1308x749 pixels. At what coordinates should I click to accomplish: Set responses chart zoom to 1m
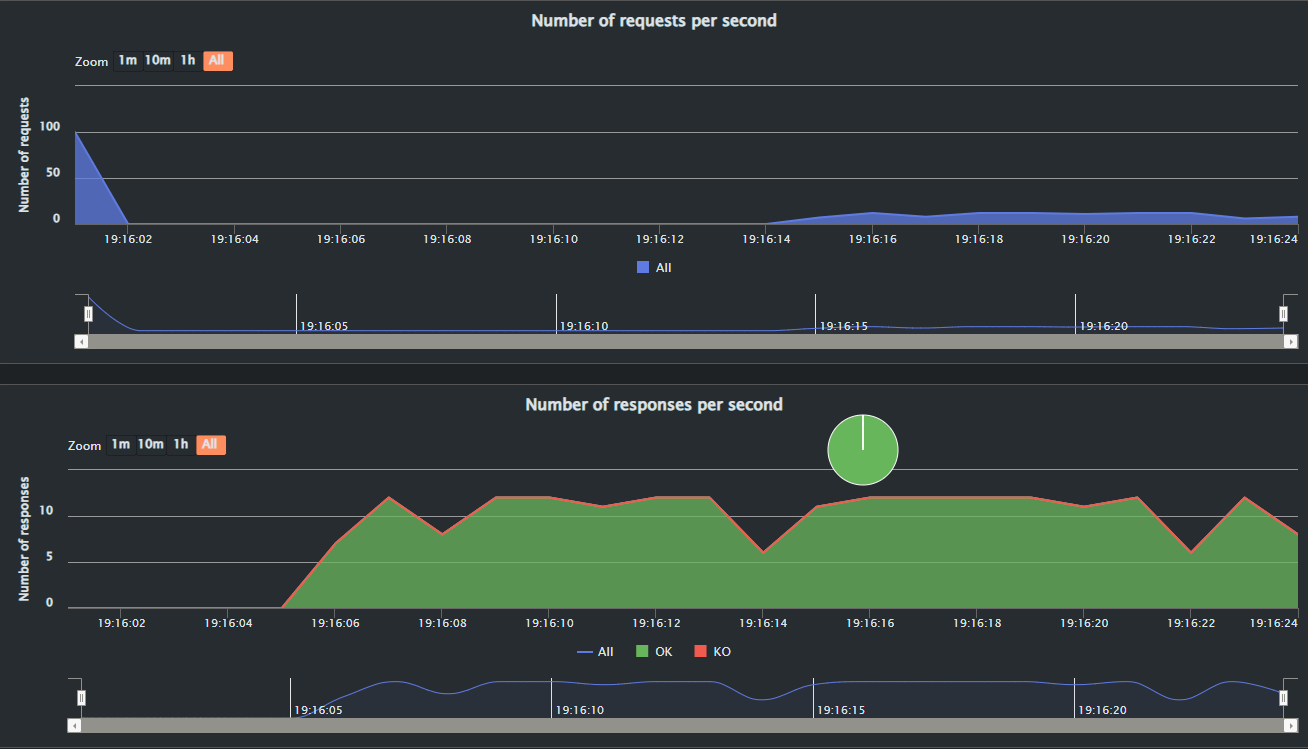120,445
